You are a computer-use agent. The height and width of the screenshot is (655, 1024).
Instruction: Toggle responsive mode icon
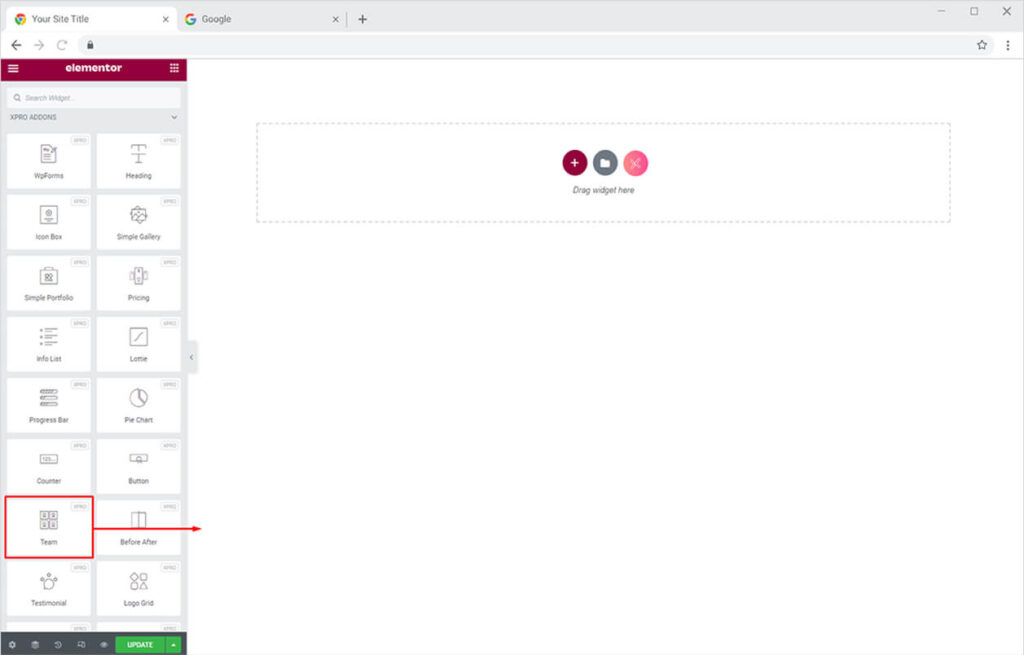pos(81,645)
